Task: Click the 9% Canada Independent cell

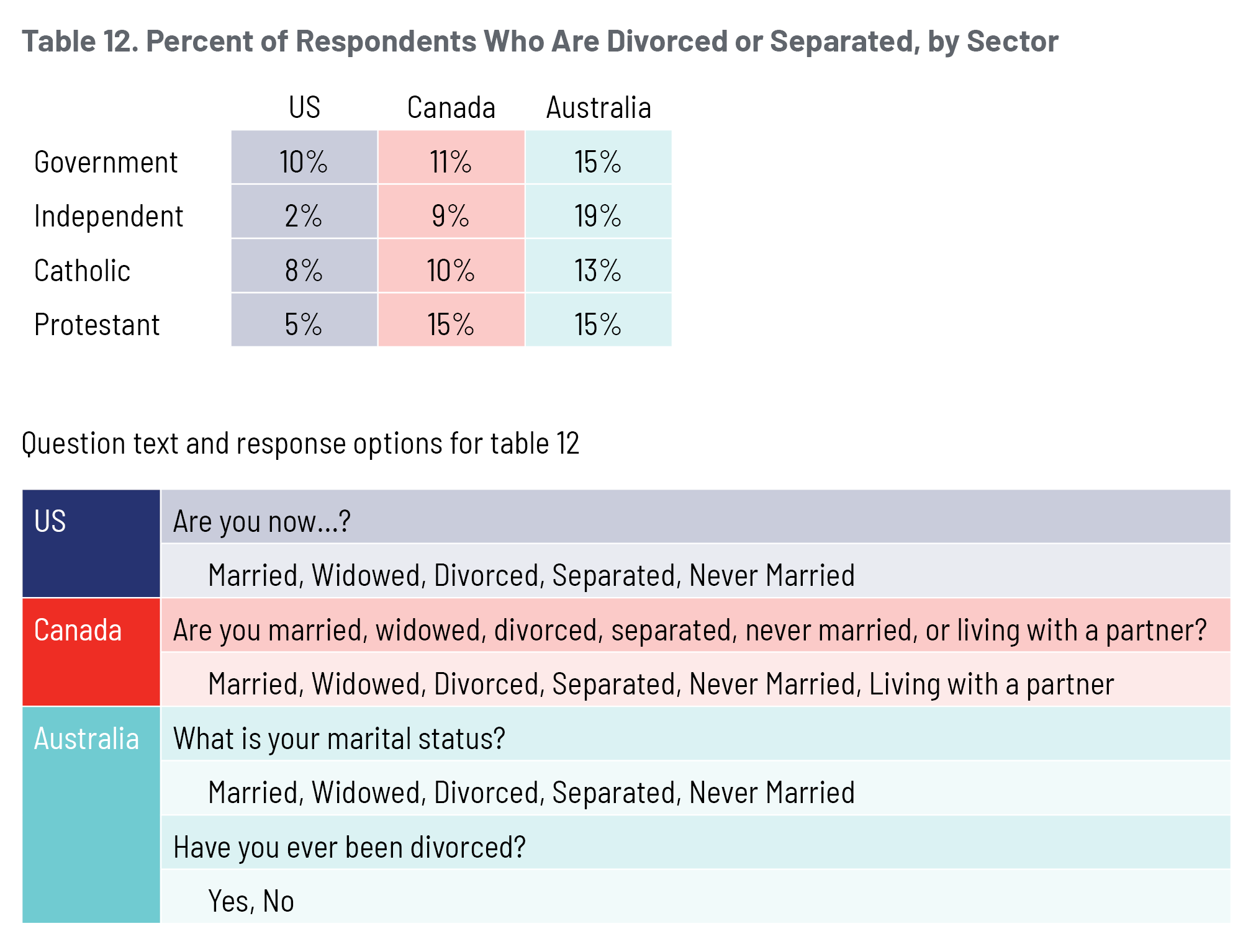Action: (451, 217)
